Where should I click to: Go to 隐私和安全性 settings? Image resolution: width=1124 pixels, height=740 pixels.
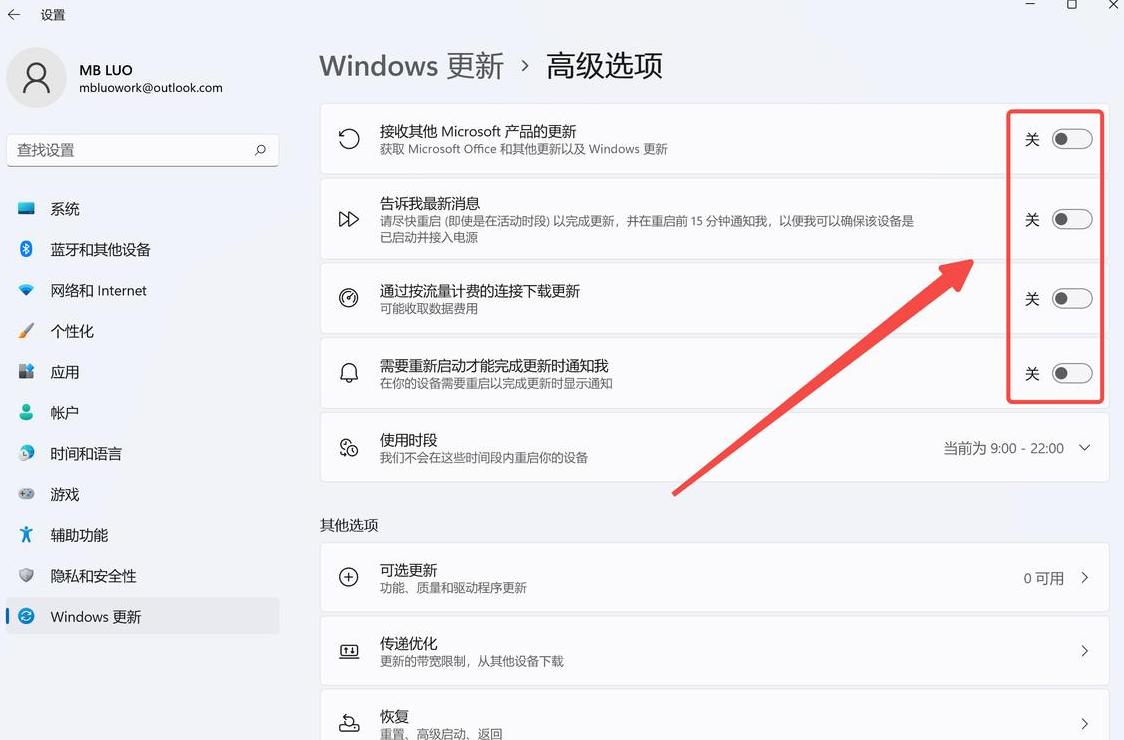[143, 576]
